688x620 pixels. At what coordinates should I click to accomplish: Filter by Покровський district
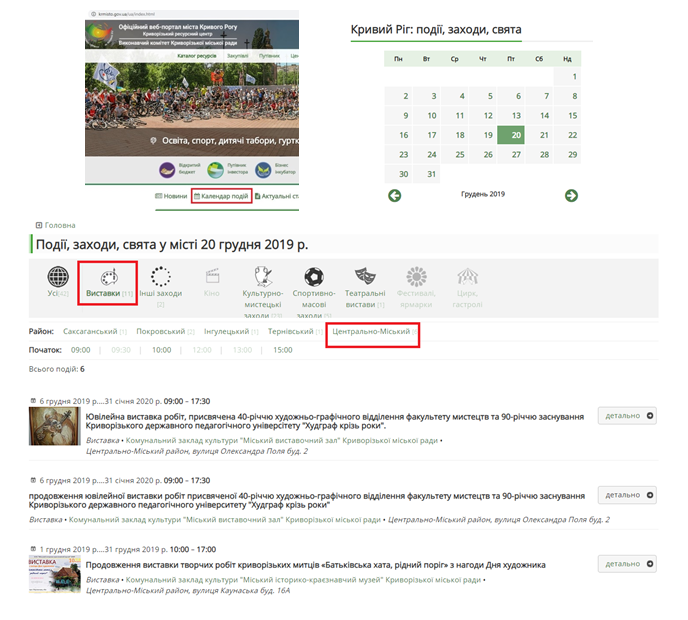161,331
